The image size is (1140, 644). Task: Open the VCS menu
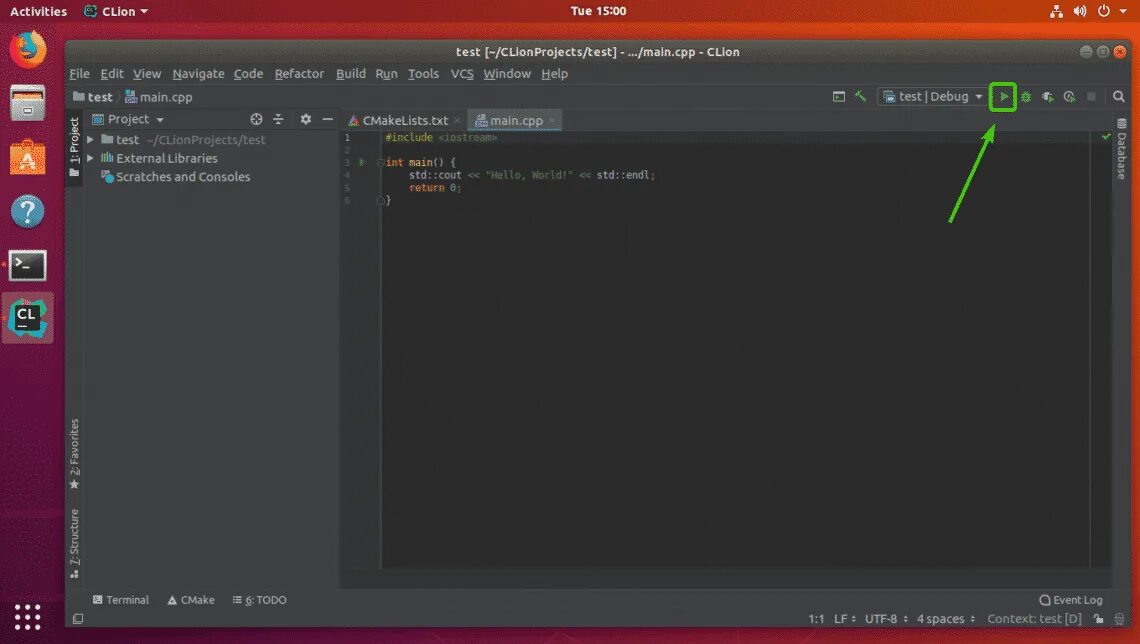(462, 73)
